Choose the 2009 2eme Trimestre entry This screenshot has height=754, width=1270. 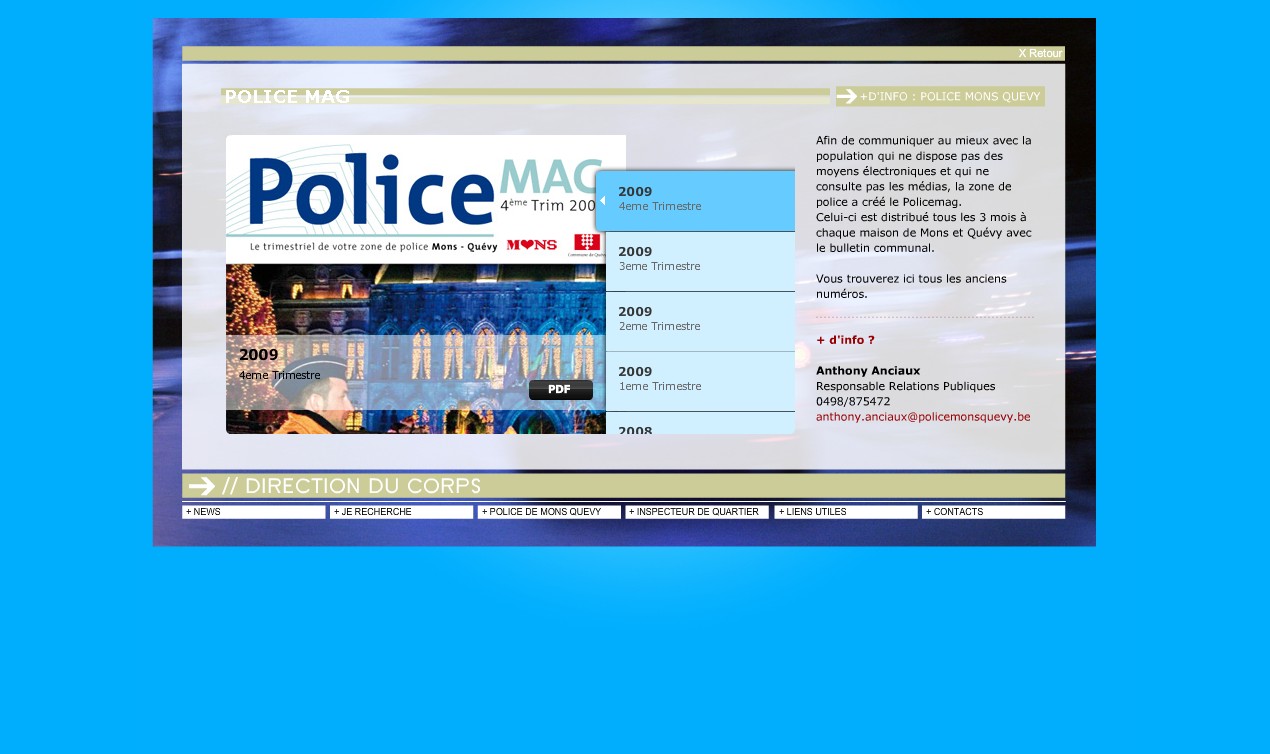tap(700, 319)
